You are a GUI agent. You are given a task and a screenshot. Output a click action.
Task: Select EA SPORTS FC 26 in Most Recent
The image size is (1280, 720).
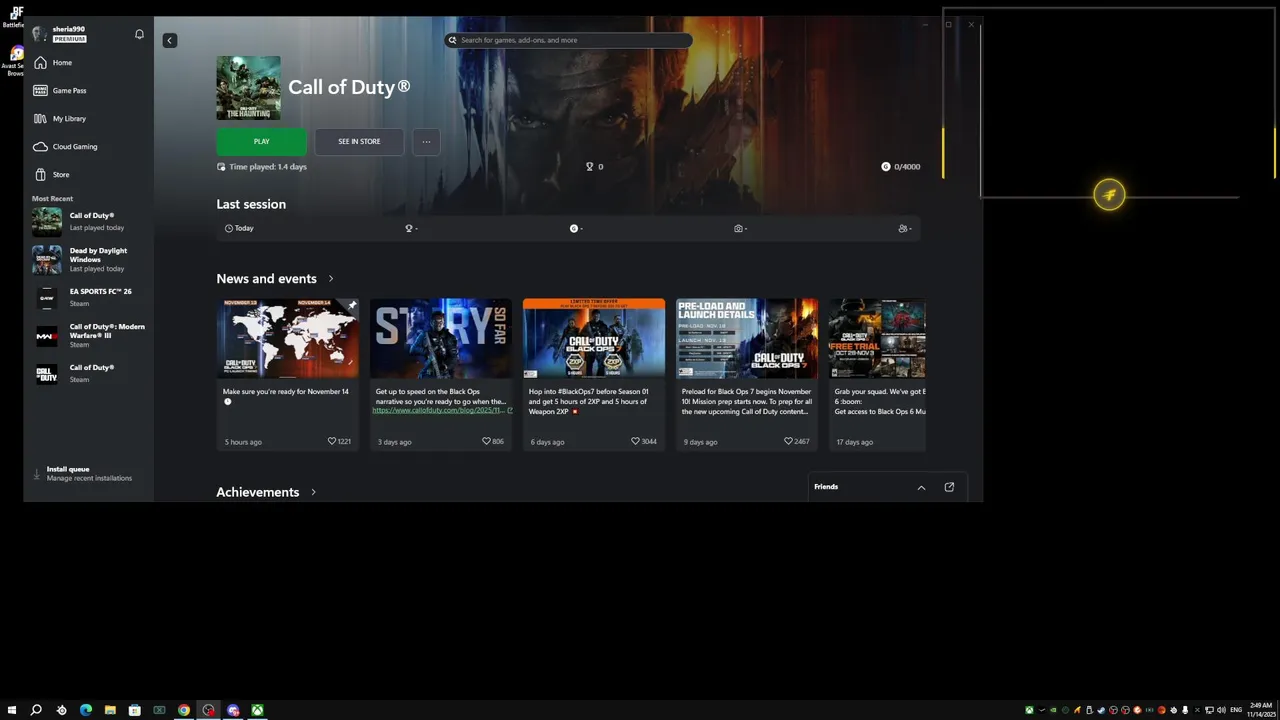coord(88,297)
